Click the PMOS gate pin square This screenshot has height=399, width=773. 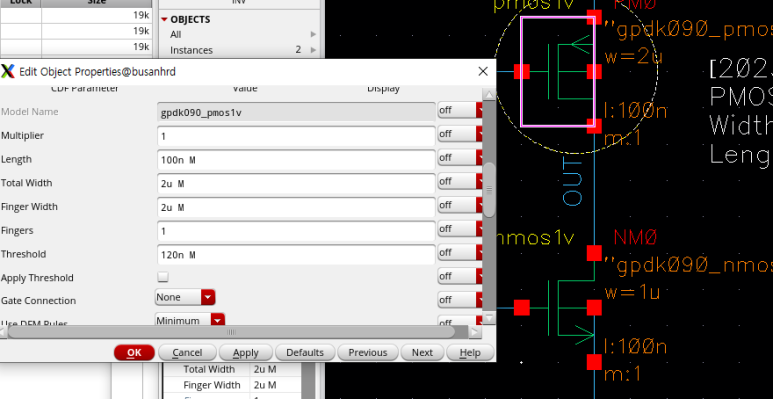pyautogui.click(x=522, y=72)
